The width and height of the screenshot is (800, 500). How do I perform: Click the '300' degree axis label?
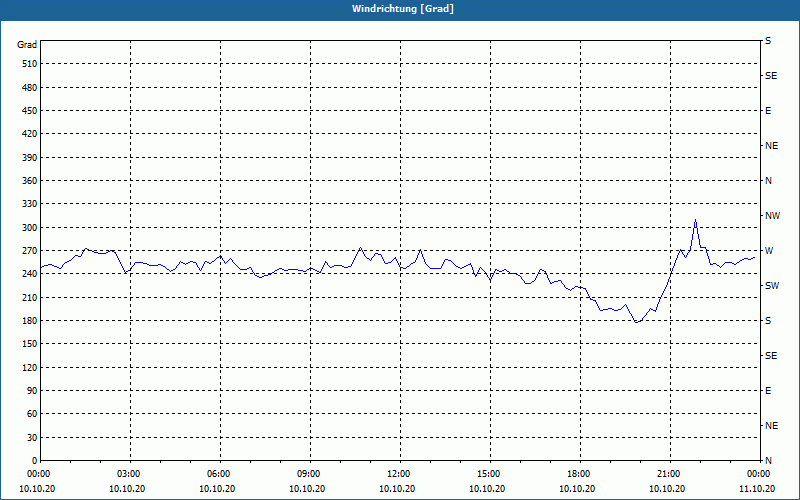tap(30, 228)
